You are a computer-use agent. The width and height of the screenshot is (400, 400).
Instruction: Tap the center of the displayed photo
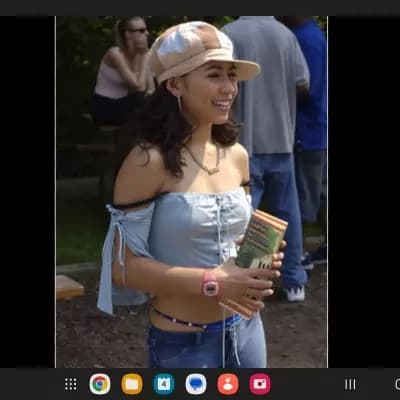(x=192, y=192)
